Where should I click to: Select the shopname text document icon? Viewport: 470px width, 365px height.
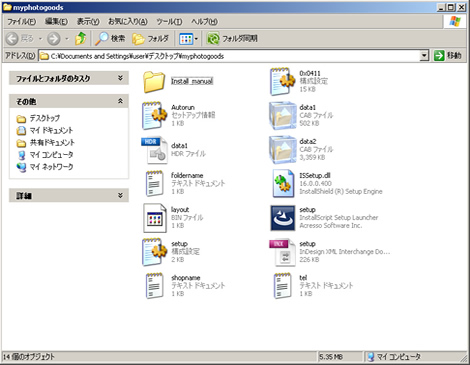[154, 286]
